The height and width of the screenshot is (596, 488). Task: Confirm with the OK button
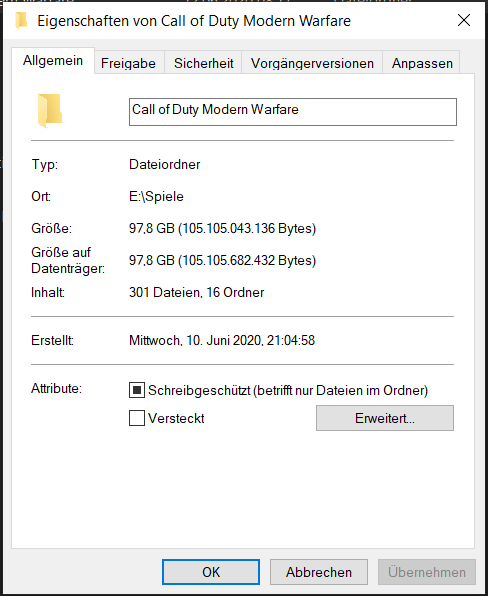coord(211,572)
